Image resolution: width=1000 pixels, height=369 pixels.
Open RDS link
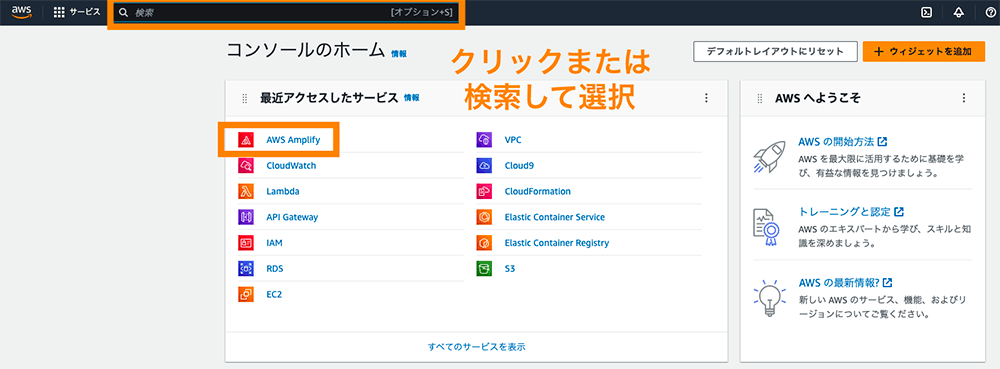(275, 269)
